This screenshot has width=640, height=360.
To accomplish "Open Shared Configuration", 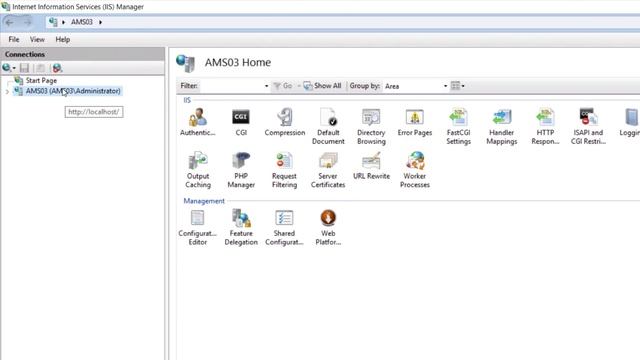I will pos(284,227).
